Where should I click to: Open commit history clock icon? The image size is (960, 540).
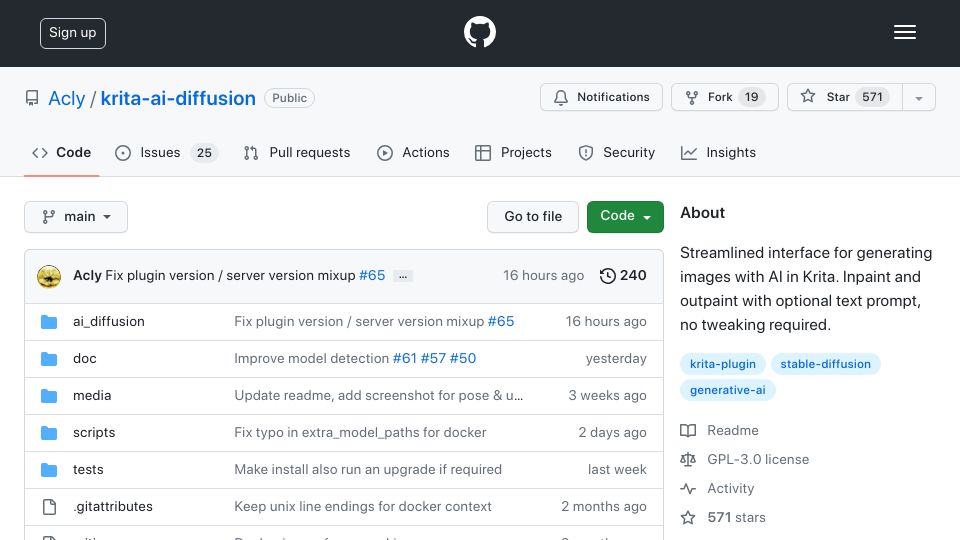pos(607,276)
